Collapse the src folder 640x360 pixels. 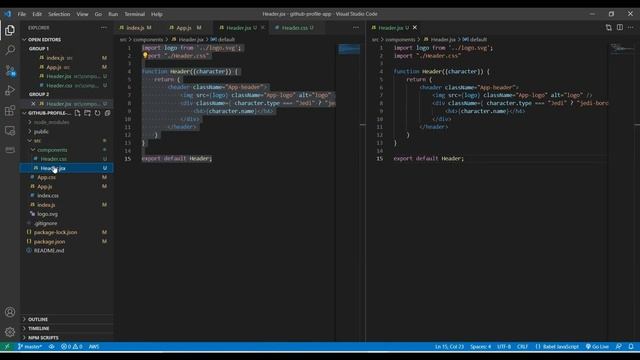pos(37,141)
